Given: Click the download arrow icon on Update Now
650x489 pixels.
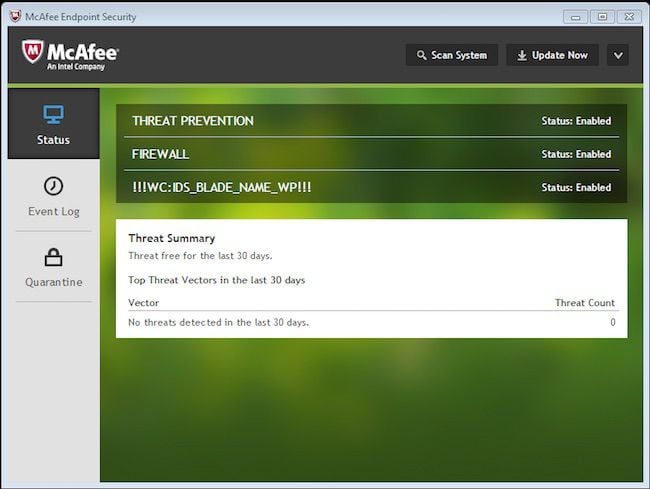Looking at the screenshot, I should coord(522,55).
